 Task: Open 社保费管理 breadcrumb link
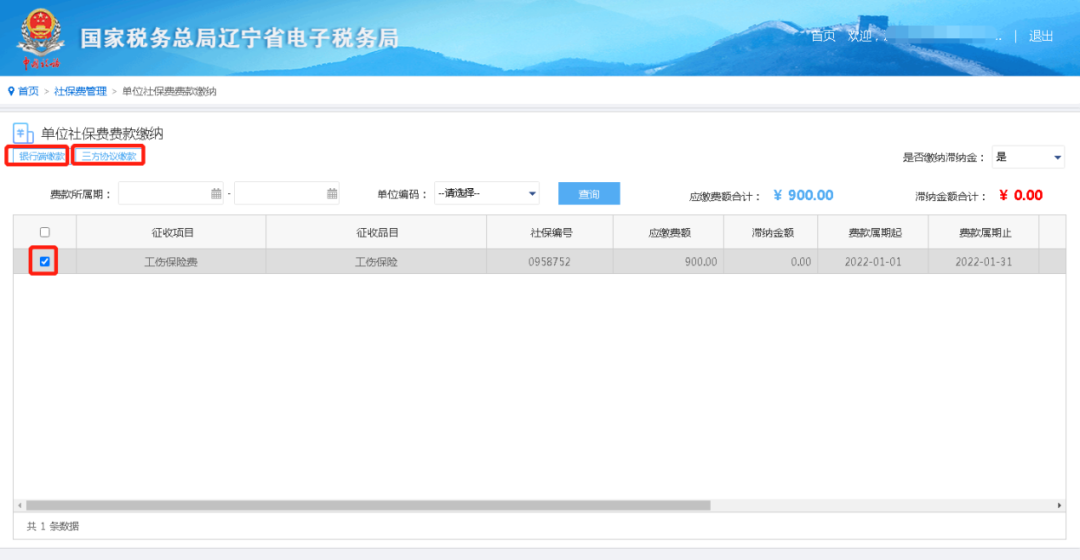coord(81,91)
